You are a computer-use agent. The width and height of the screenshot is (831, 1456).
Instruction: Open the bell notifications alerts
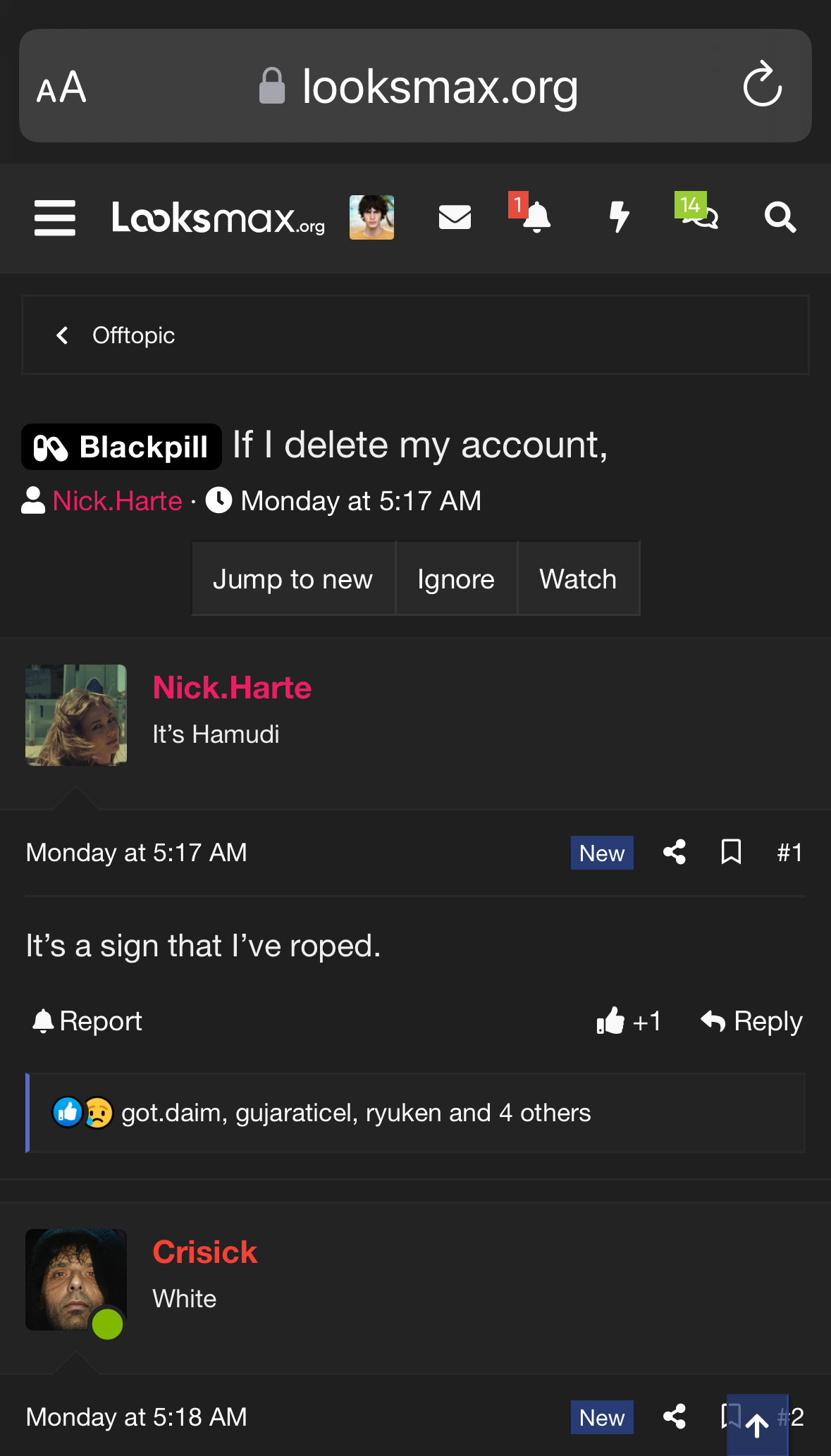pos(536,218)
